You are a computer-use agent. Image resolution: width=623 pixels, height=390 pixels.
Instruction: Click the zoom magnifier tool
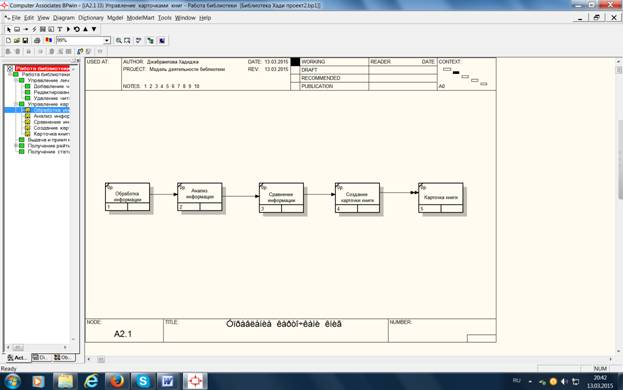[x=118, y=41]
